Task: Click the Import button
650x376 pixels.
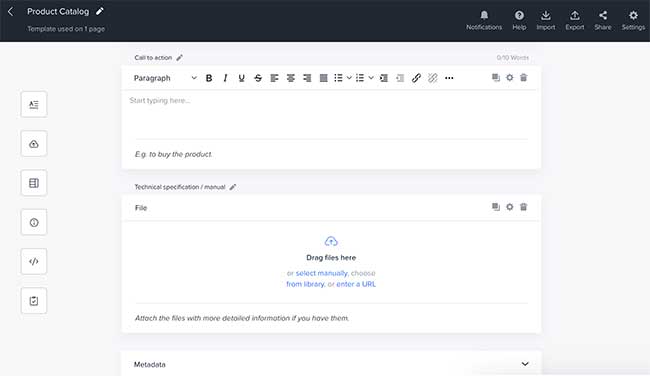Action: click(x=546, y=20)
